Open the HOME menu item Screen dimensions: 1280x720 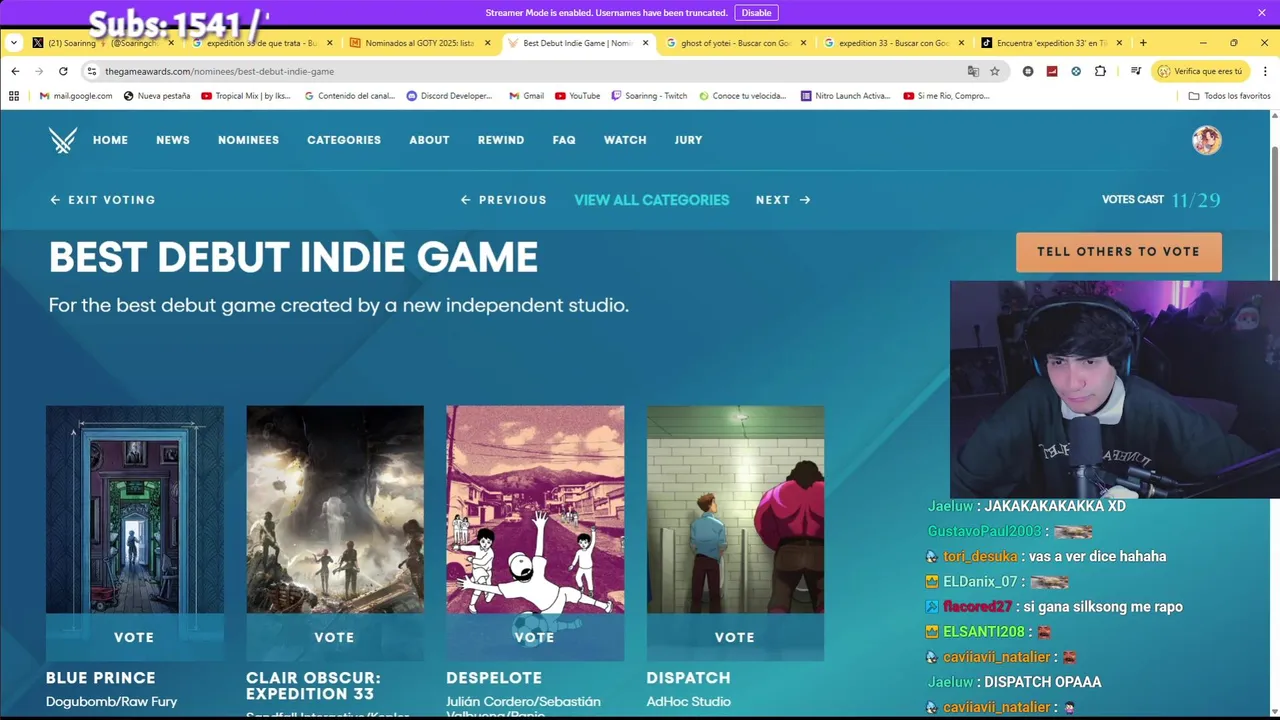110,140
